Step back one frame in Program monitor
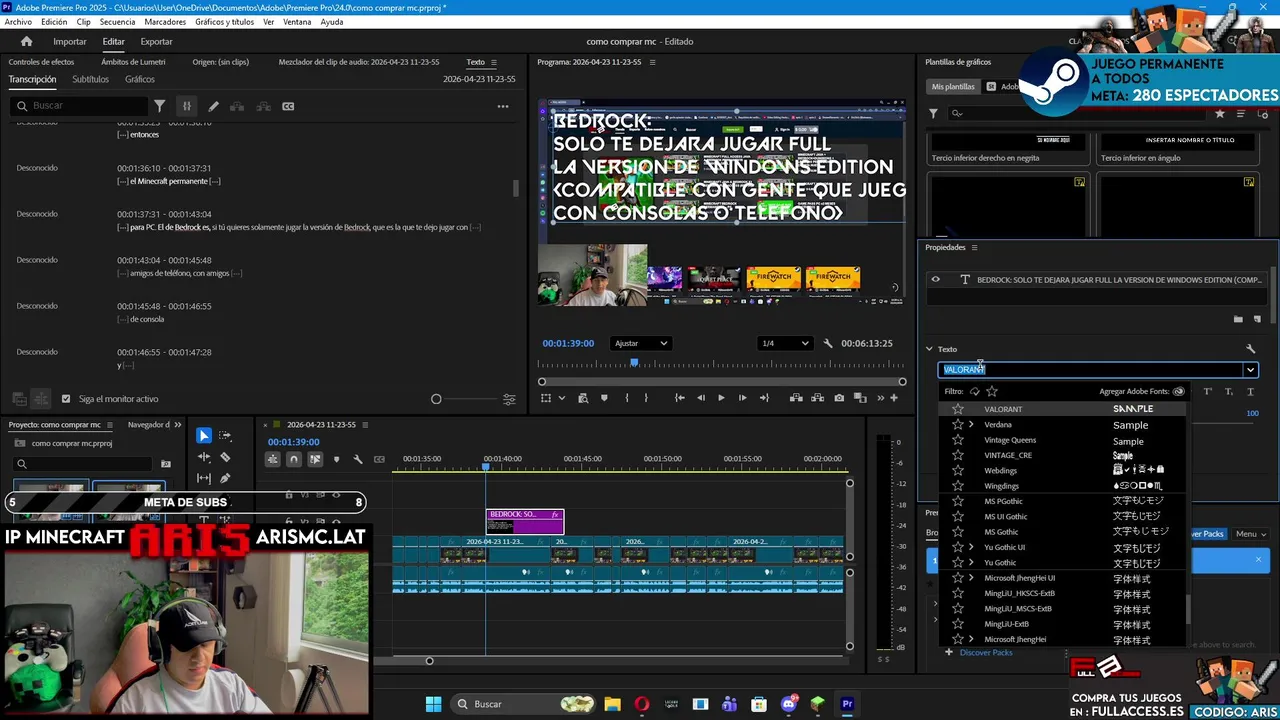Viewport: 1280px width, 720px height. coord(700,398)
